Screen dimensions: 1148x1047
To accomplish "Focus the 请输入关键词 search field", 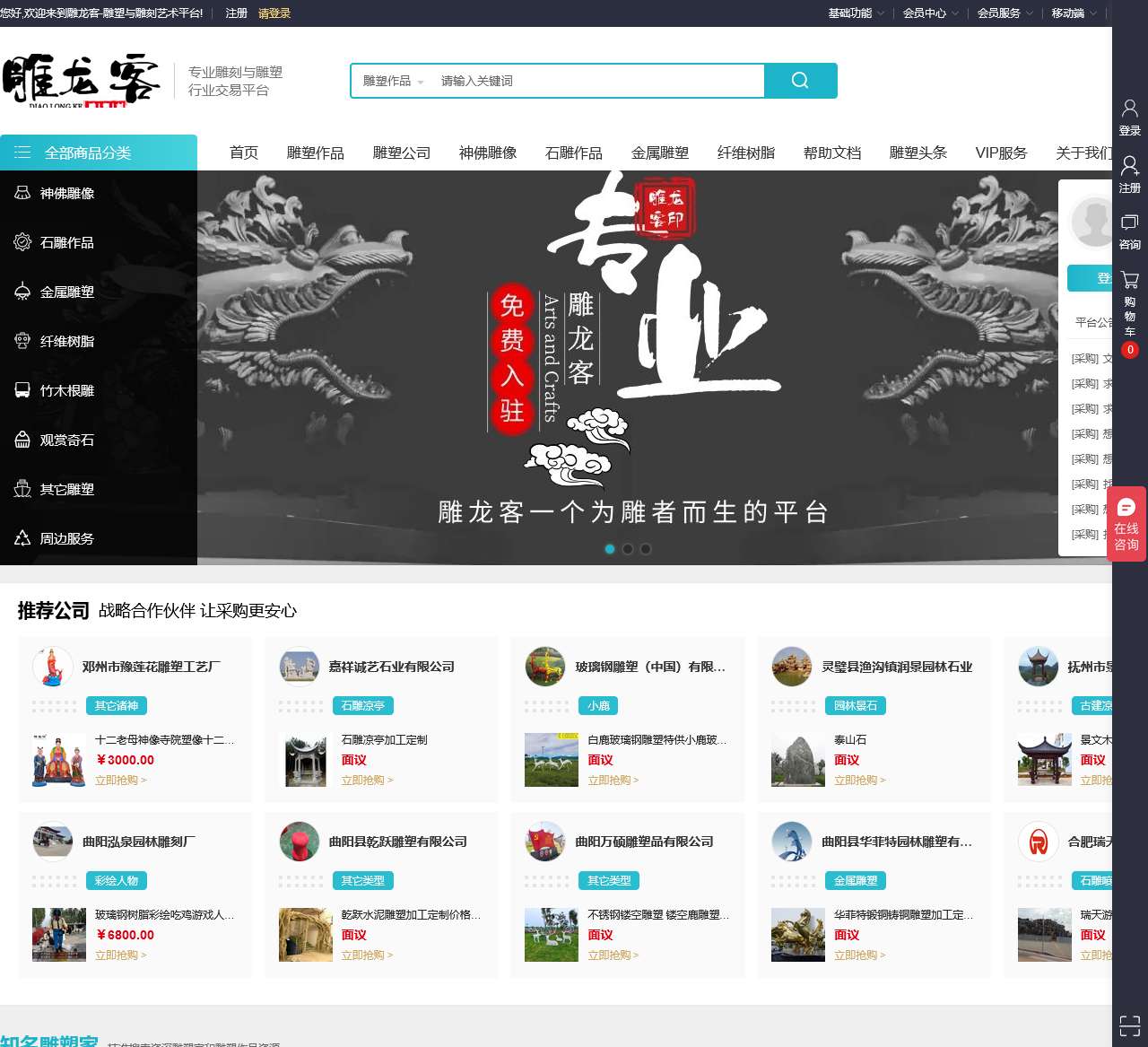I will click(599, 81).
